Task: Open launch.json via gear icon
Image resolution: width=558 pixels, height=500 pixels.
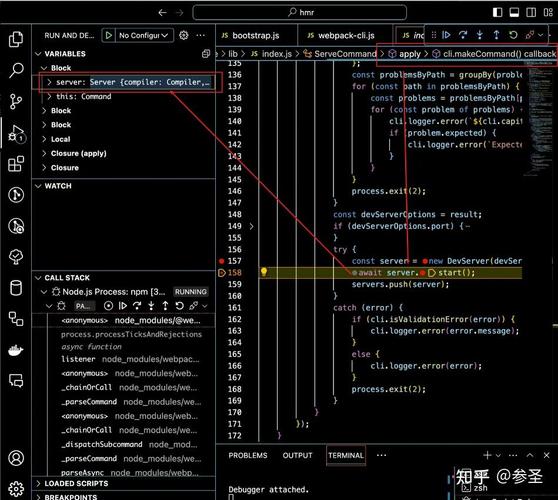Action: (x=184, y=35)
